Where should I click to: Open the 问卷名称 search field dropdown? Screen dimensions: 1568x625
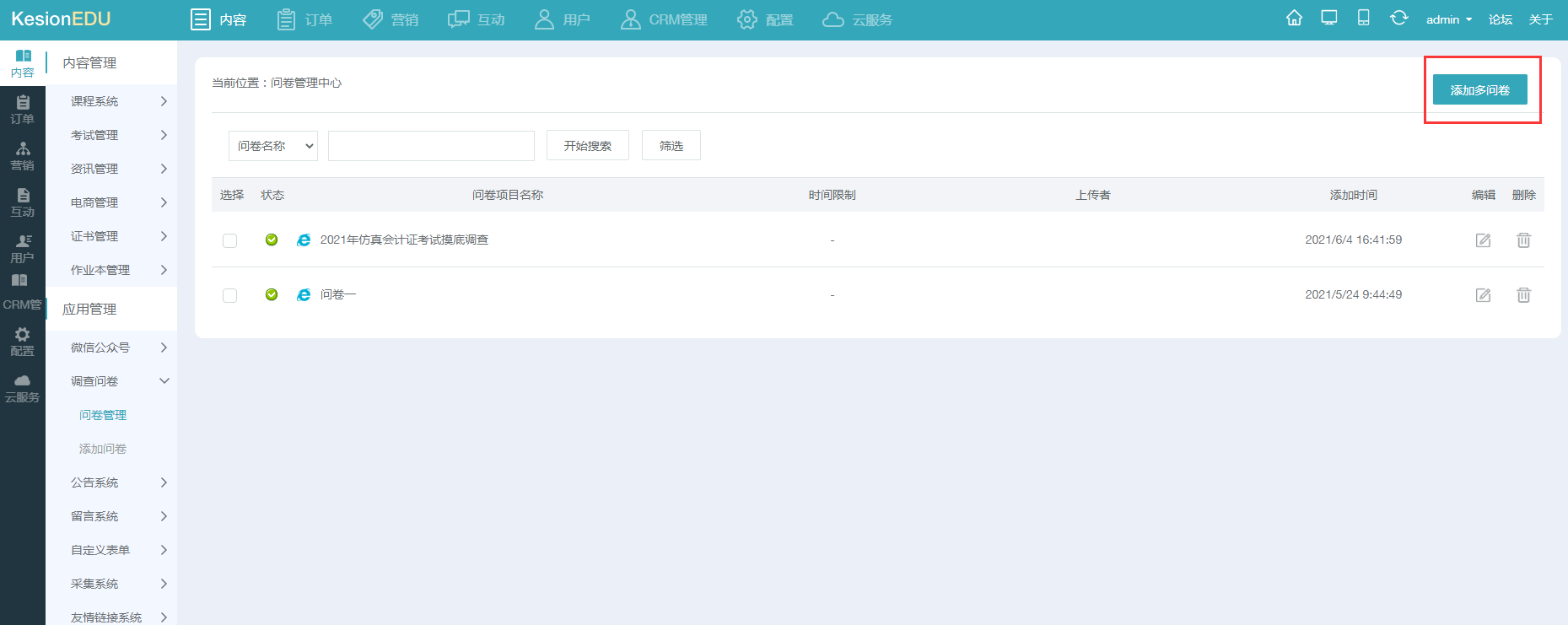[272, 146]
